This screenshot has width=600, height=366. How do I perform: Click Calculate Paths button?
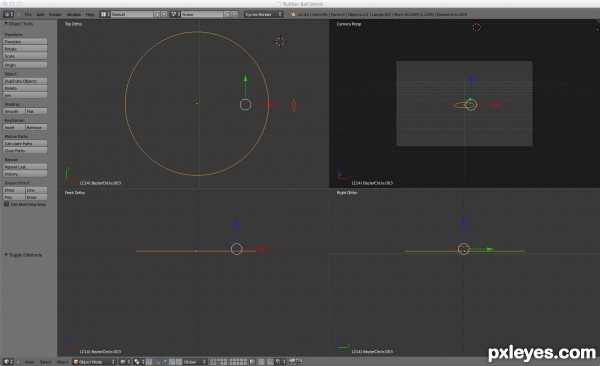pyautogui.click(x=25, y=144)
